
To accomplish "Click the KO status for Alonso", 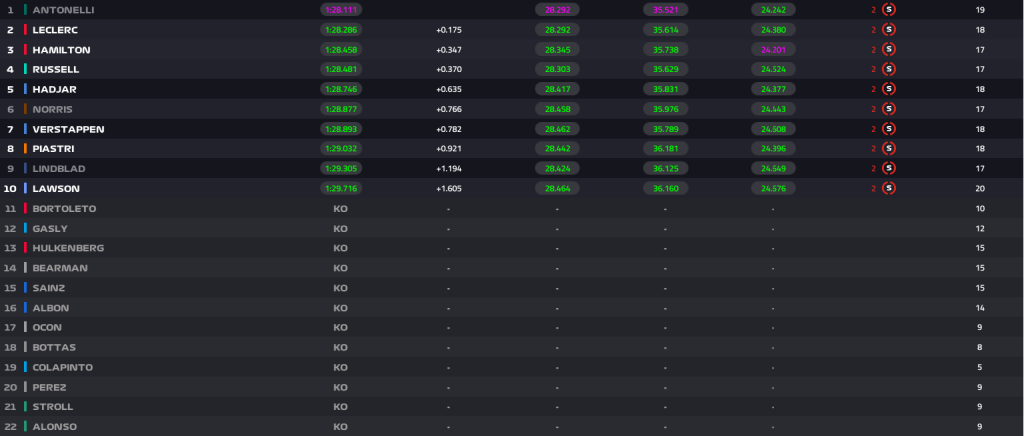I will pyautogui.click(x=340, y=427).
